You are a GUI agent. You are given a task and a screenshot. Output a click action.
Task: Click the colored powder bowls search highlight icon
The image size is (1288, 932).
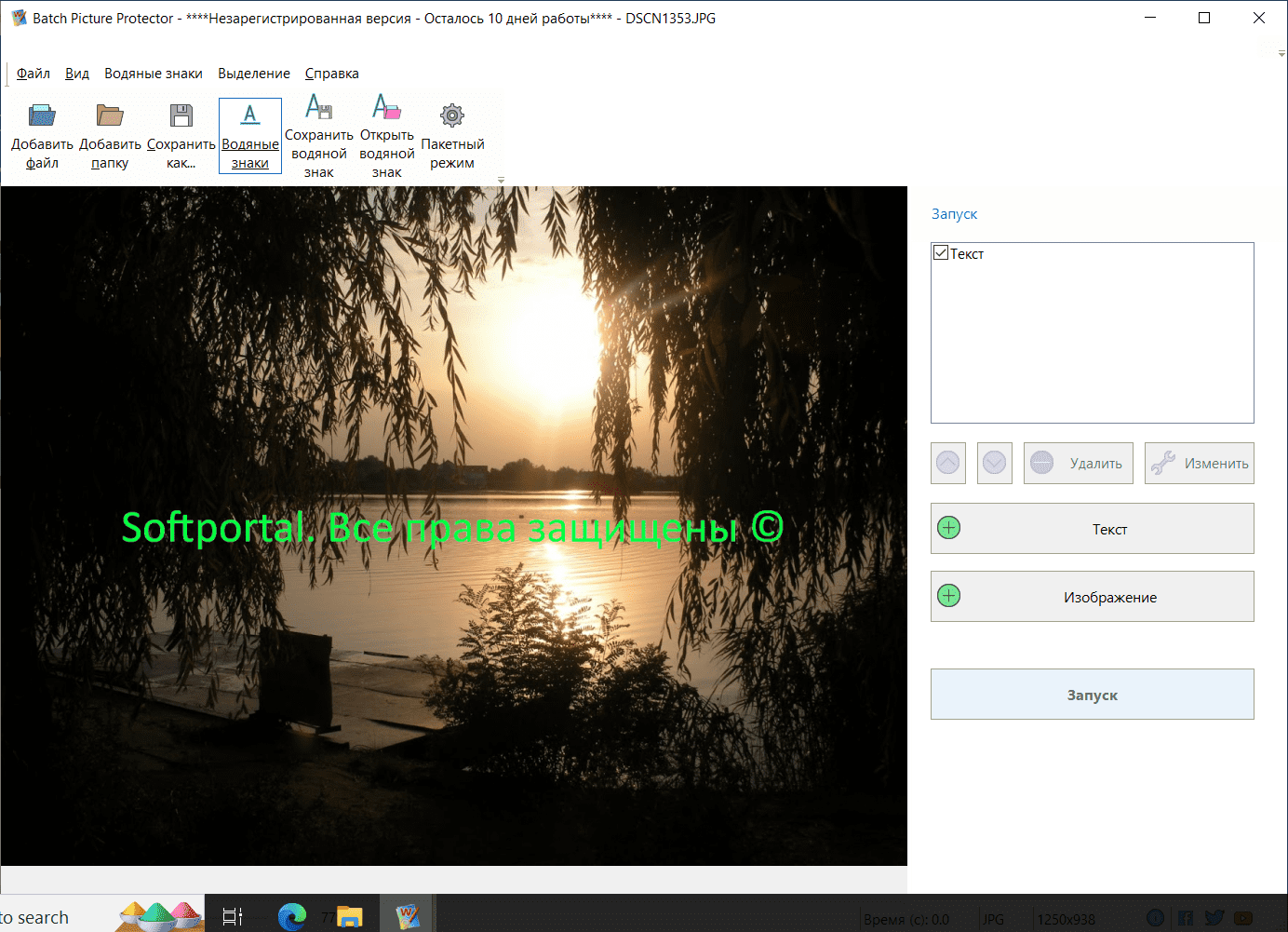point(160,916)
